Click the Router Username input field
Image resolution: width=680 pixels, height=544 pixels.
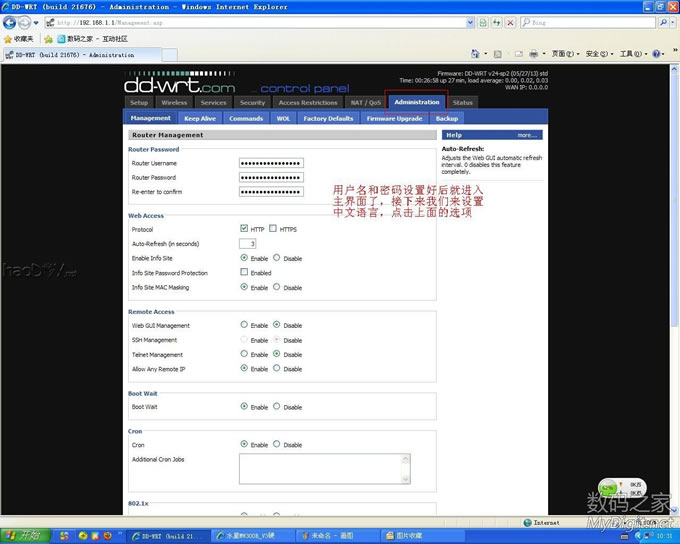pos(271,163)
